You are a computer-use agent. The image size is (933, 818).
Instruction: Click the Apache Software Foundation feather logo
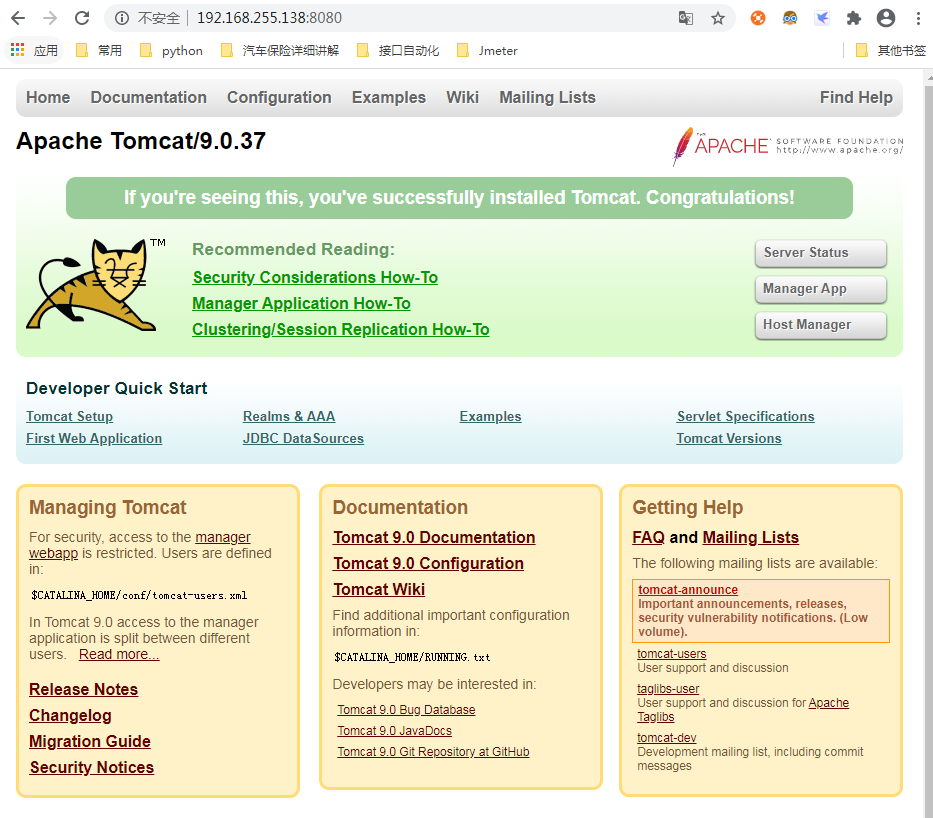787,146
